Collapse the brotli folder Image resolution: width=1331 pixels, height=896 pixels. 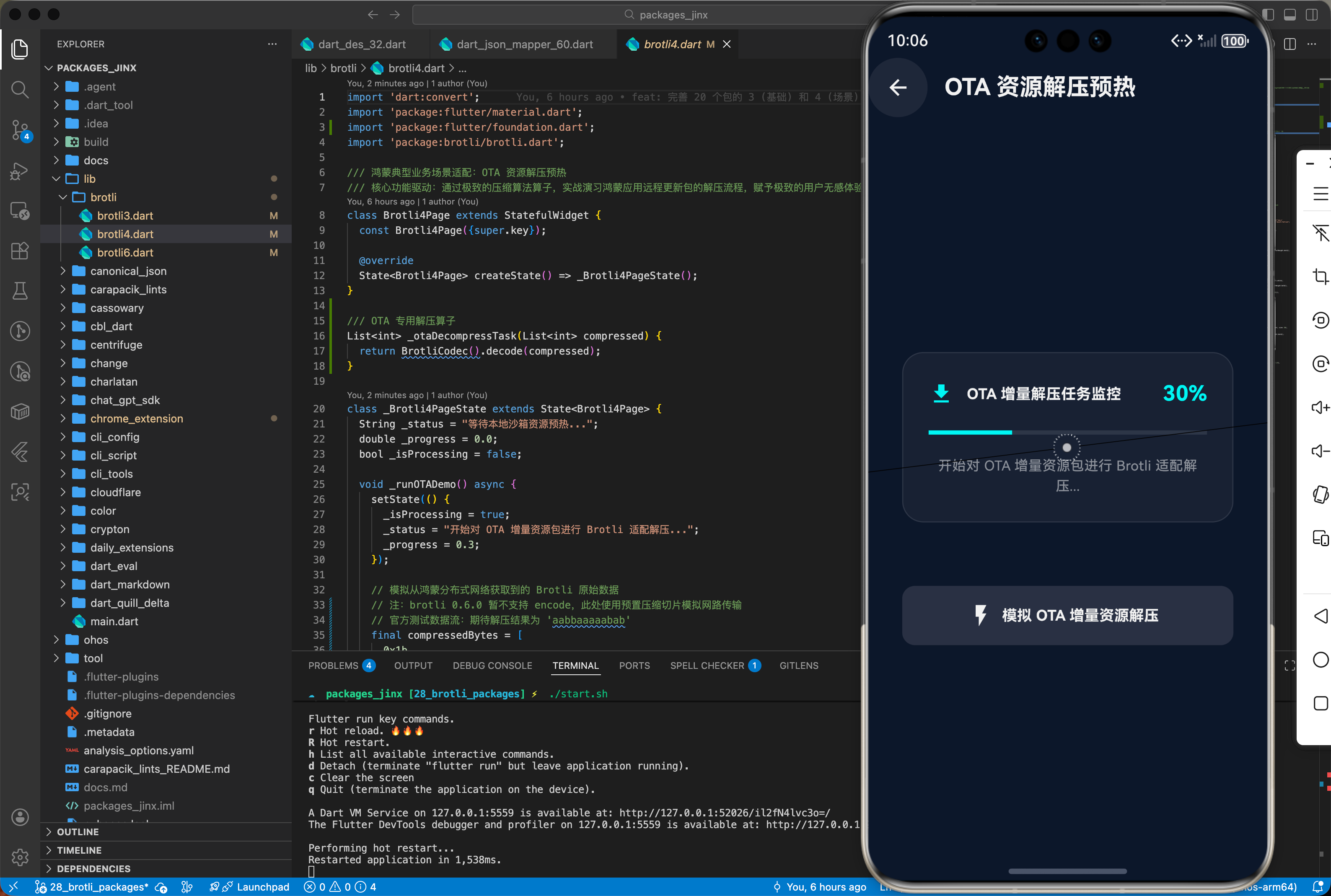pos(103,197)
